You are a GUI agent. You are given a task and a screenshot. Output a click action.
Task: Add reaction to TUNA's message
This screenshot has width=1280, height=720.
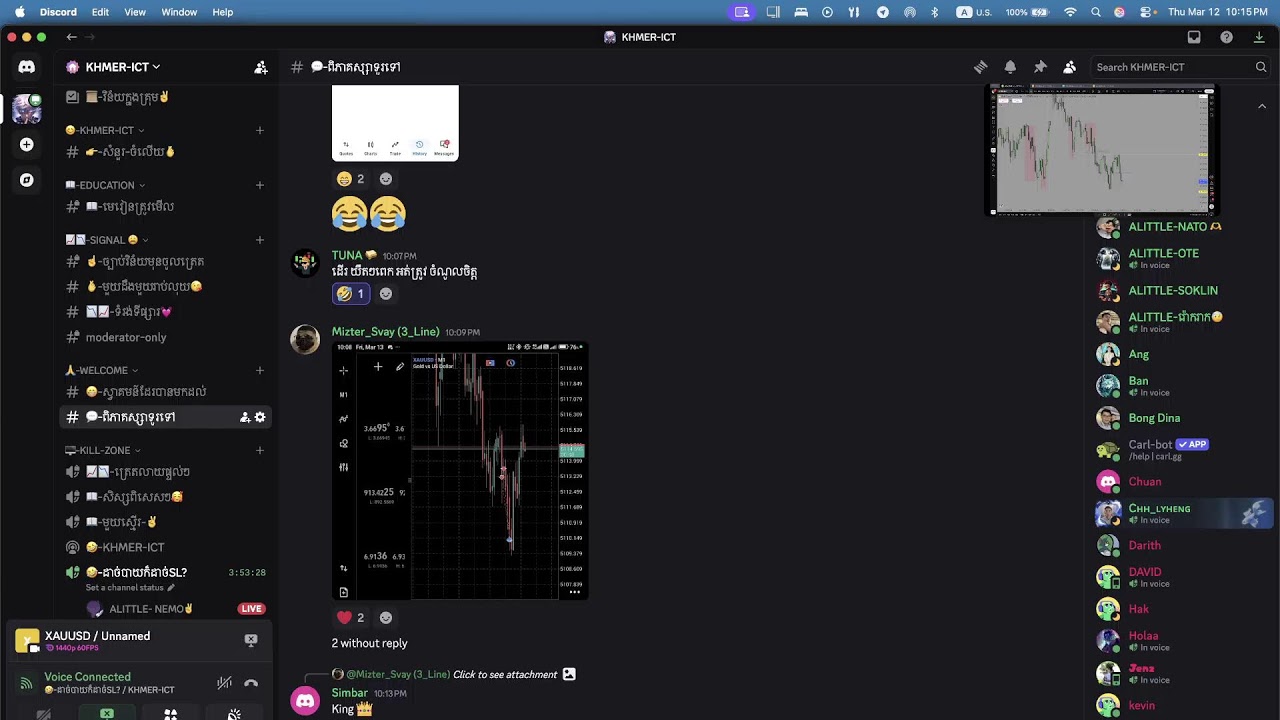(x=386, y=294)
